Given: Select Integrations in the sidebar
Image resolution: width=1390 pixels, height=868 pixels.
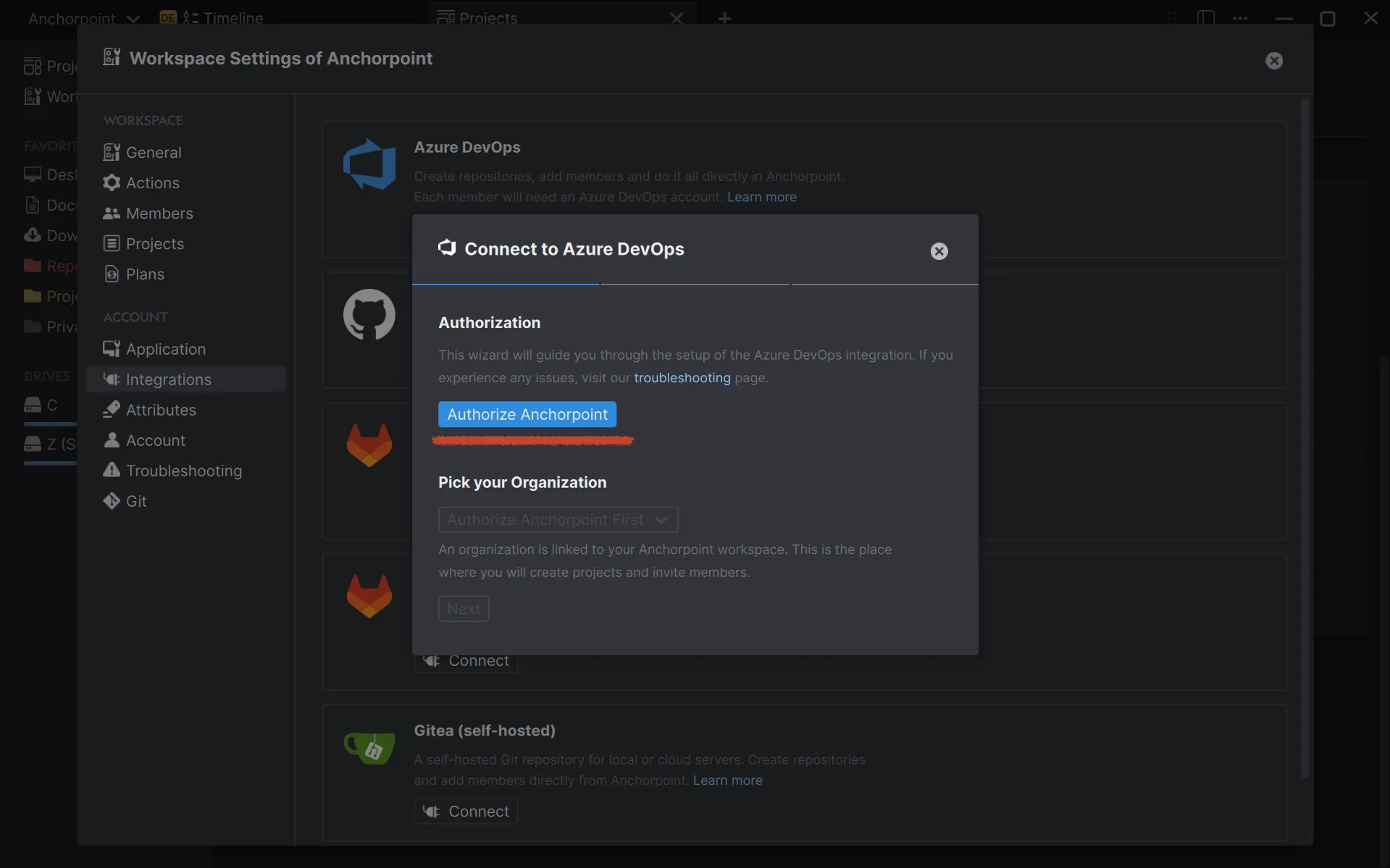Looking at the screenshot, I should (x=185, y=379).
